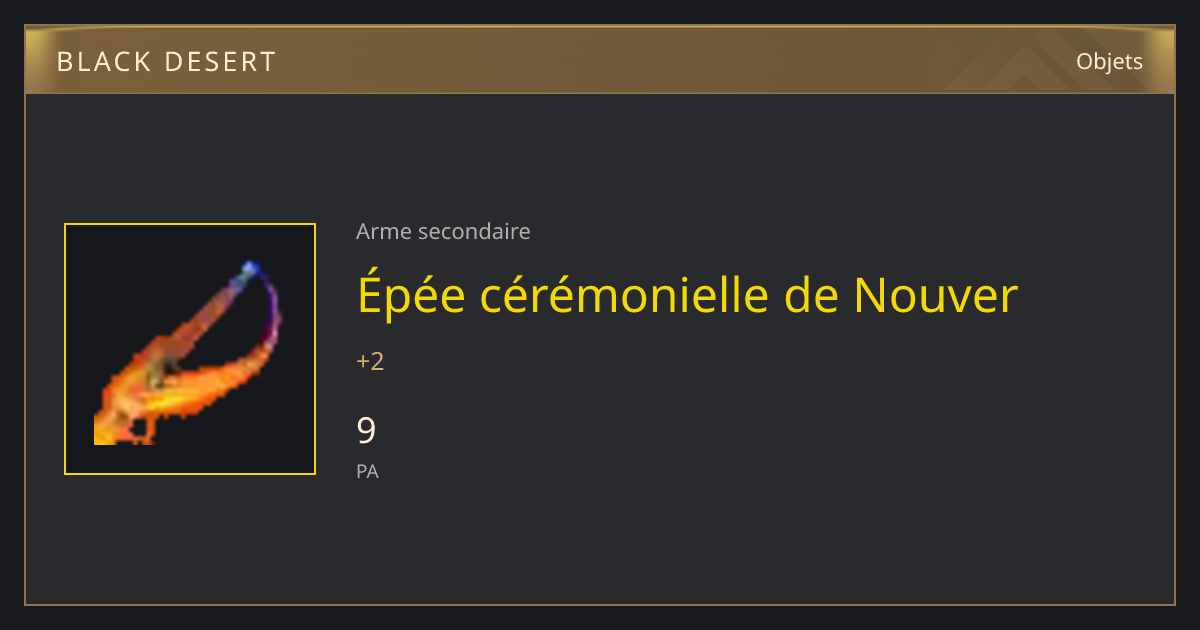Screen dimensions: 1200x630
Task: Click the PA stat label
Action: (x=367, y=471)
